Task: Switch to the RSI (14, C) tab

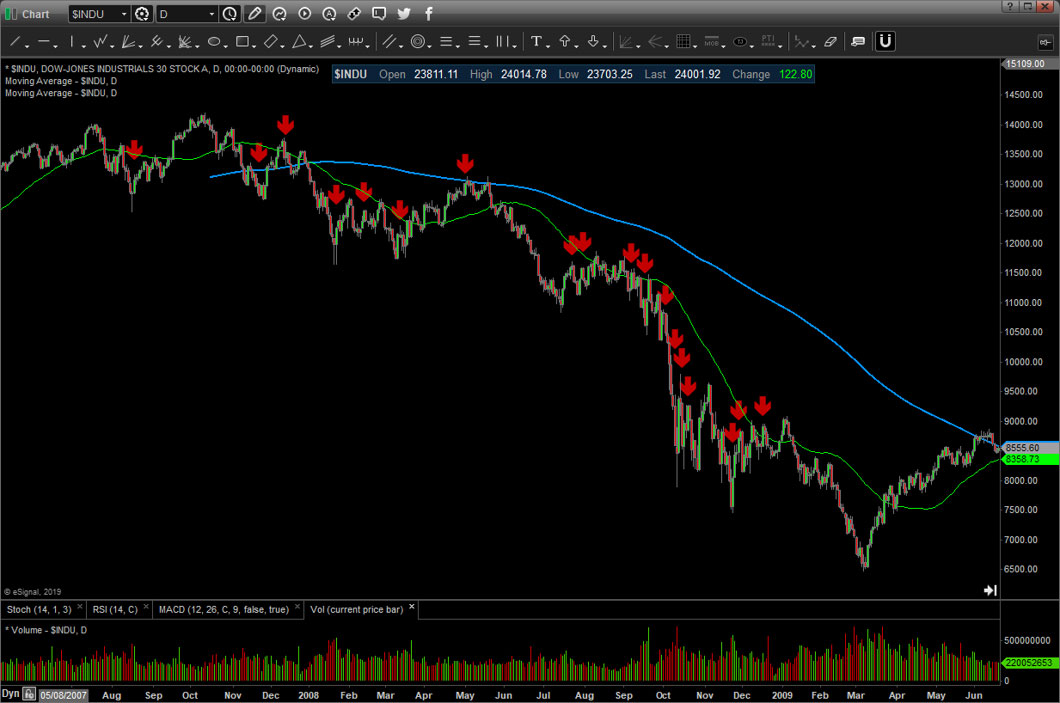Action: [115, 610]
